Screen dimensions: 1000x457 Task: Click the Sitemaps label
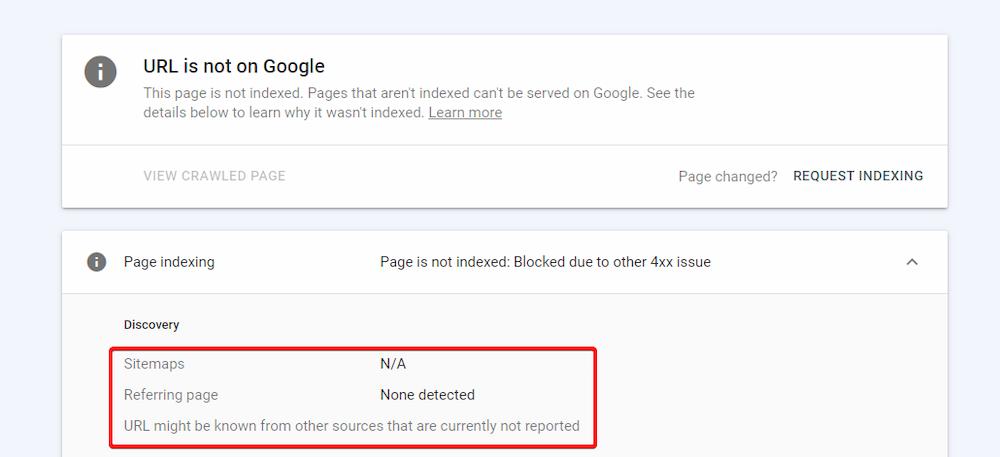(x=154, y=364)
